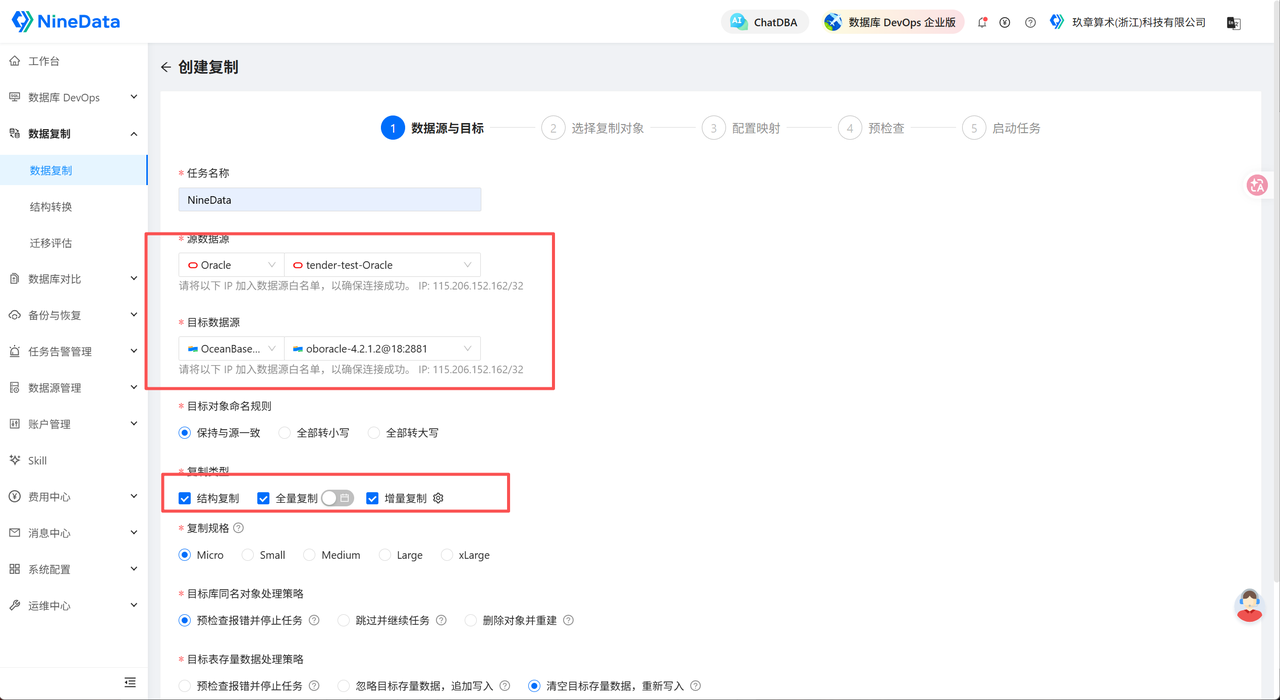Screen dimensions: 1280x700
Task: Open the oboracle-4.2.1.2 target dropdown
Action: click(x=382, y=349)
